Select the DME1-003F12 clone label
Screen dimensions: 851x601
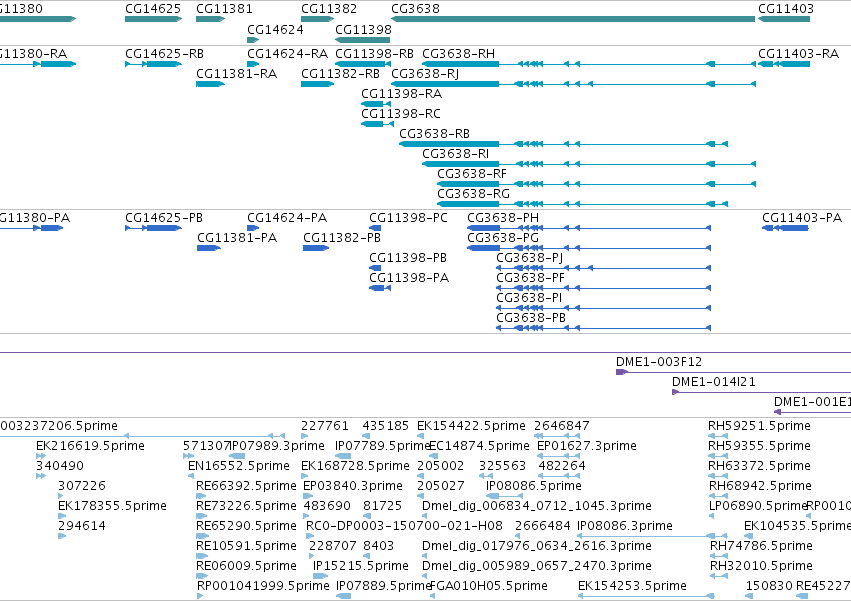pyautogui.click(x=659, y=362)
